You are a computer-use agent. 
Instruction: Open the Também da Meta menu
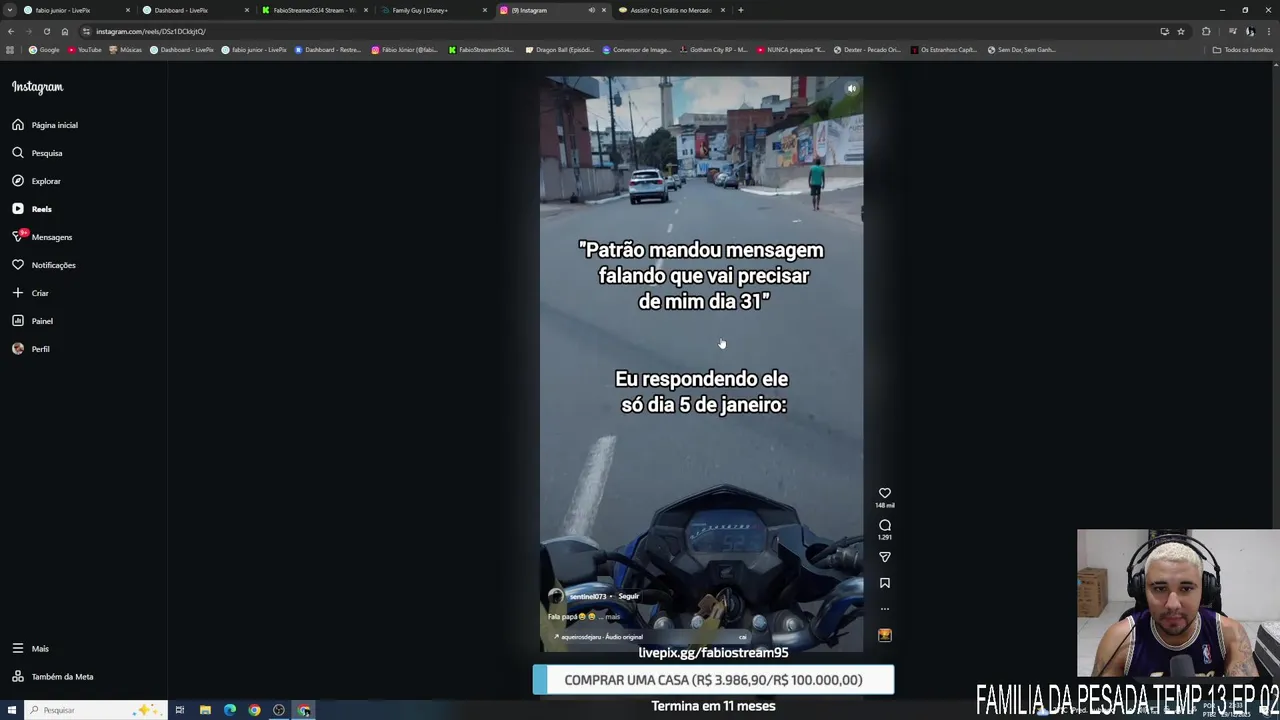pyautogui.click(x=53, y=676)
